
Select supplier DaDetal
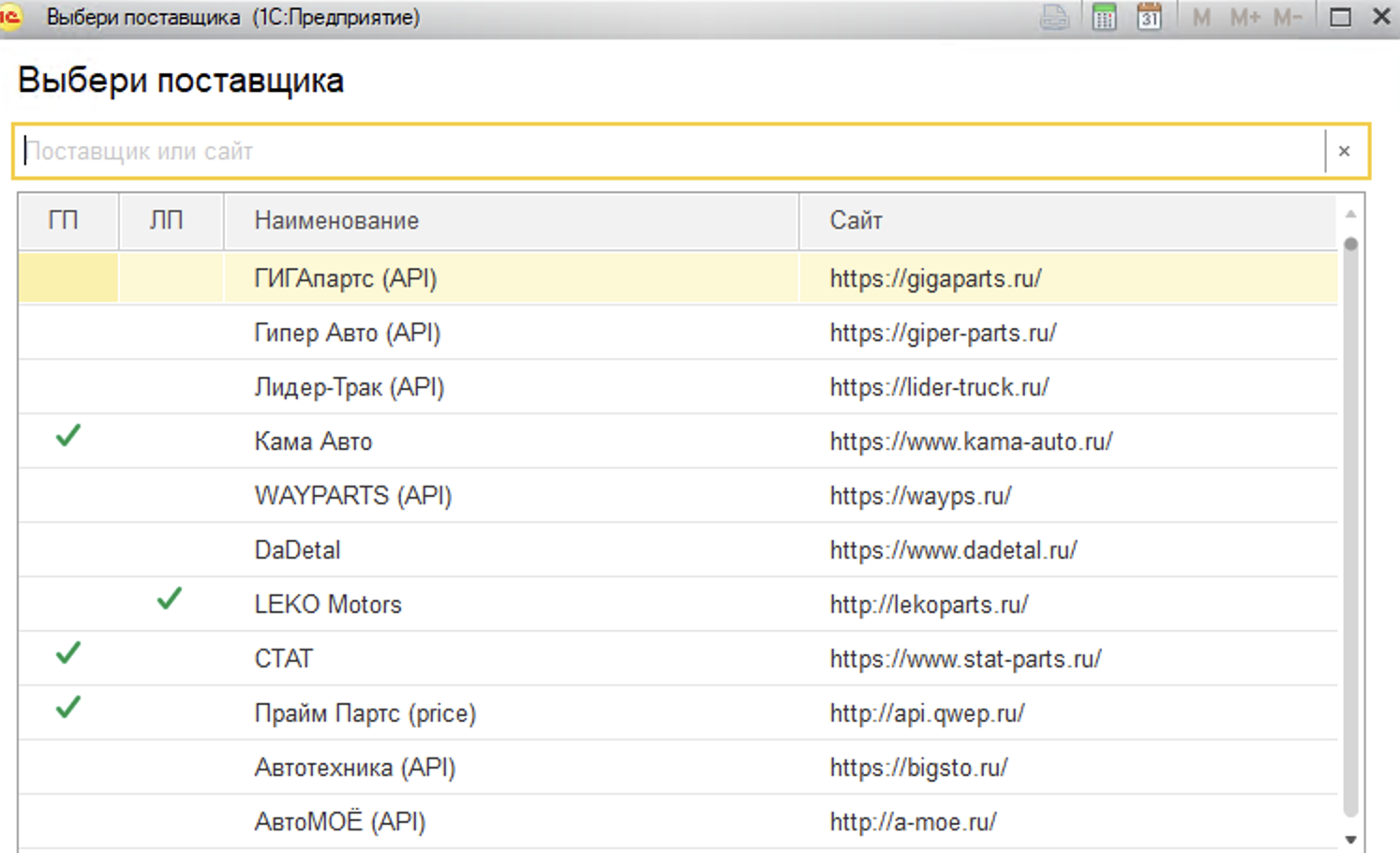click(297, 550)
